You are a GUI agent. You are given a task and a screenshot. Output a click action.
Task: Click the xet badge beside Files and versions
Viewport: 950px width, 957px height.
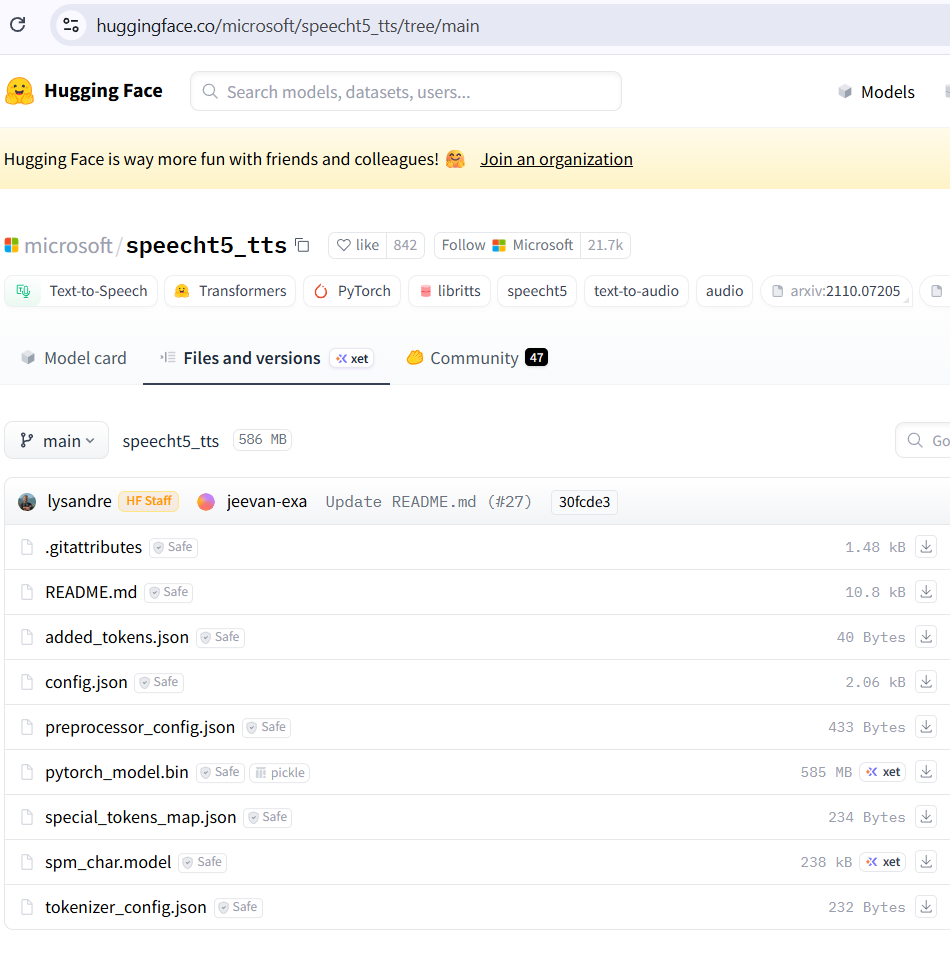(x=352, y=358)
